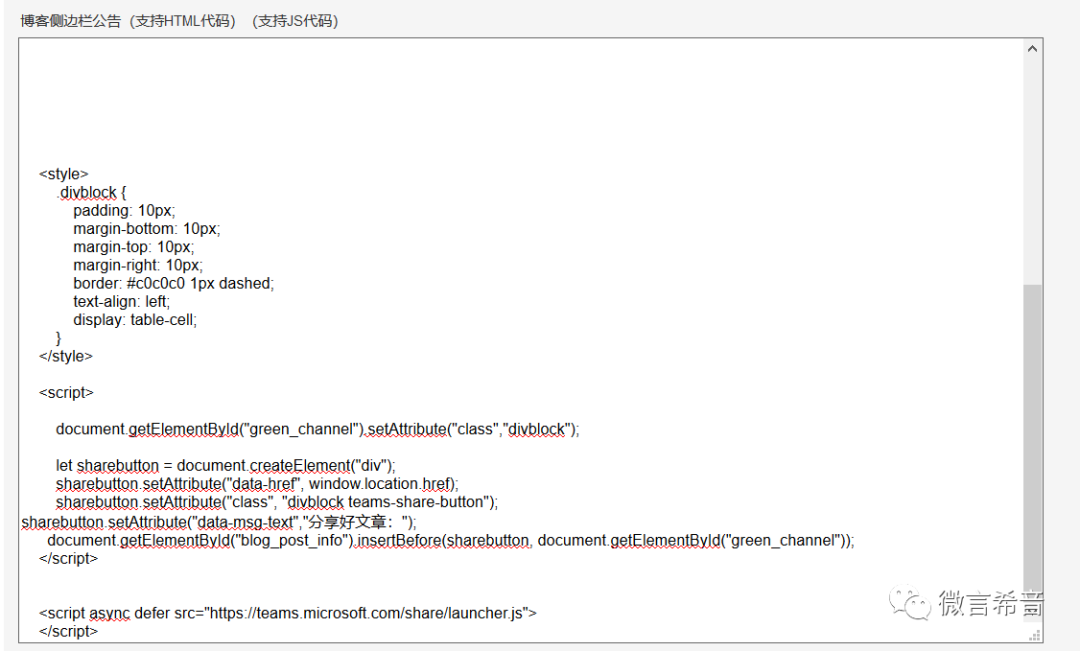Image resolution: width=1080 pixels, height=651 pixels.
Task: Click the first <script> tag line
Action: click(66, 393)
